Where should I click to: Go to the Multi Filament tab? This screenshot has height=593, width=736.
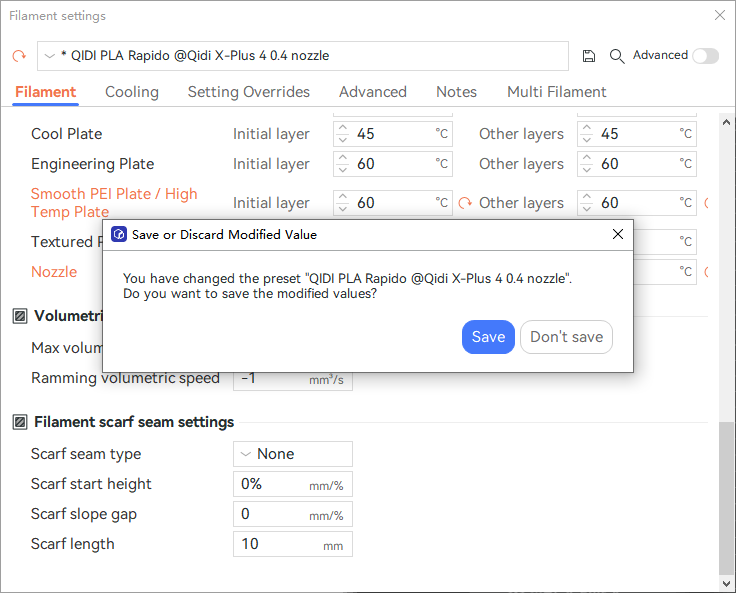coord(556,92)
